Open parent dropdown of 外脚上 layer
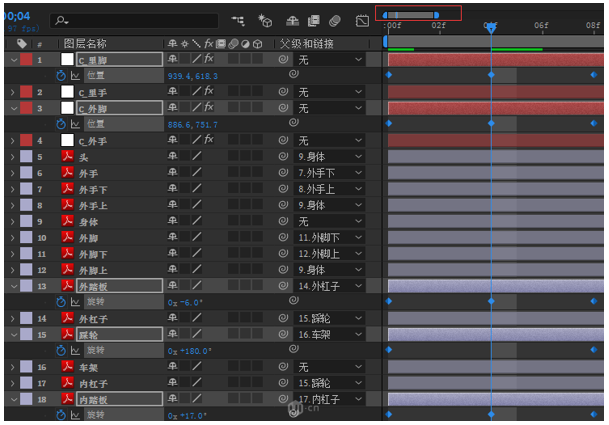Screen dimensions: 609x425 coord(329,270)
